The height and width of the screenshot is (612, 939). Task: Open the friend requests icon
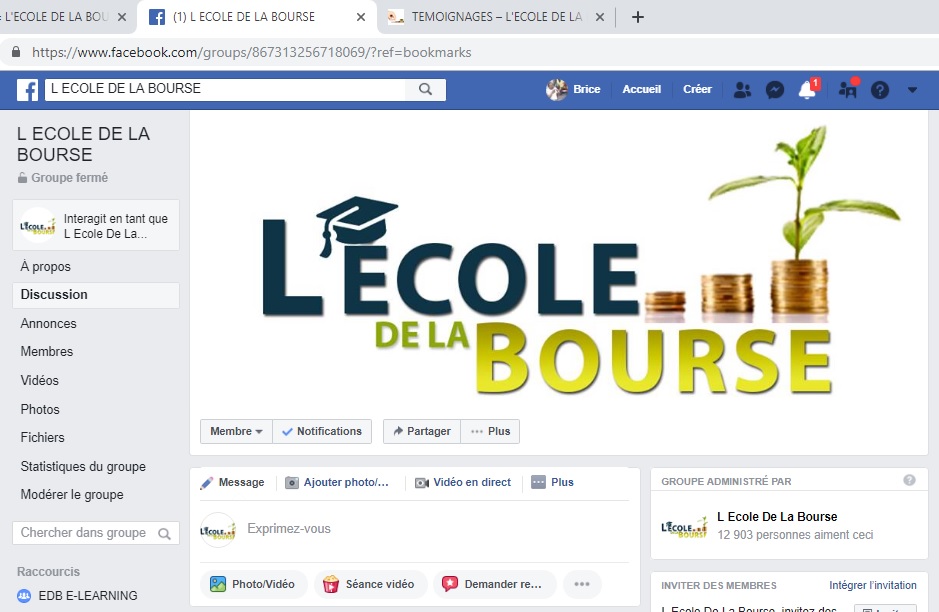(742, 90)
